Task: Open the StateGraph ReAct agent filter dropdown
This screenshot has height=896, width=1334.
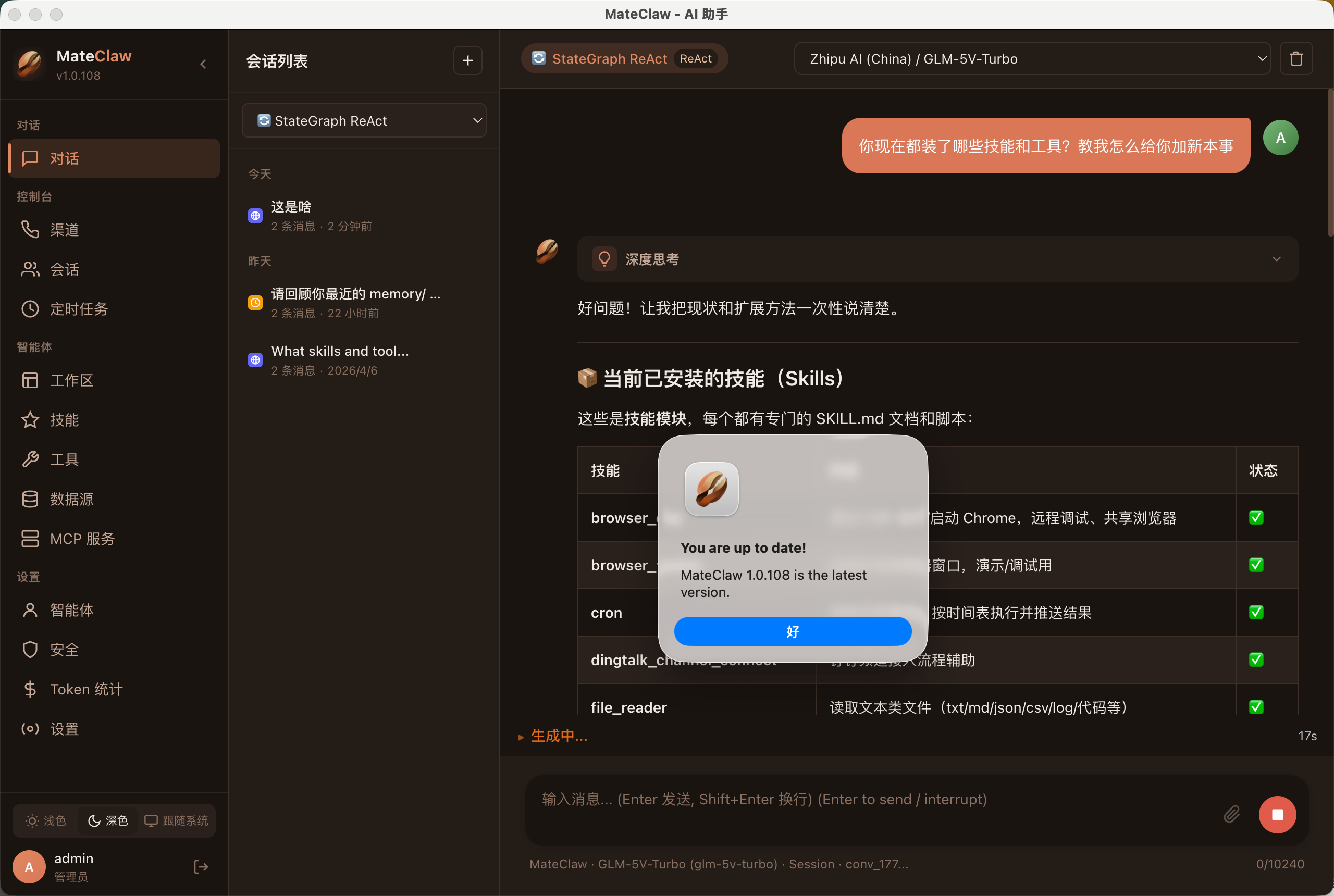Action: tap(364, 120)
